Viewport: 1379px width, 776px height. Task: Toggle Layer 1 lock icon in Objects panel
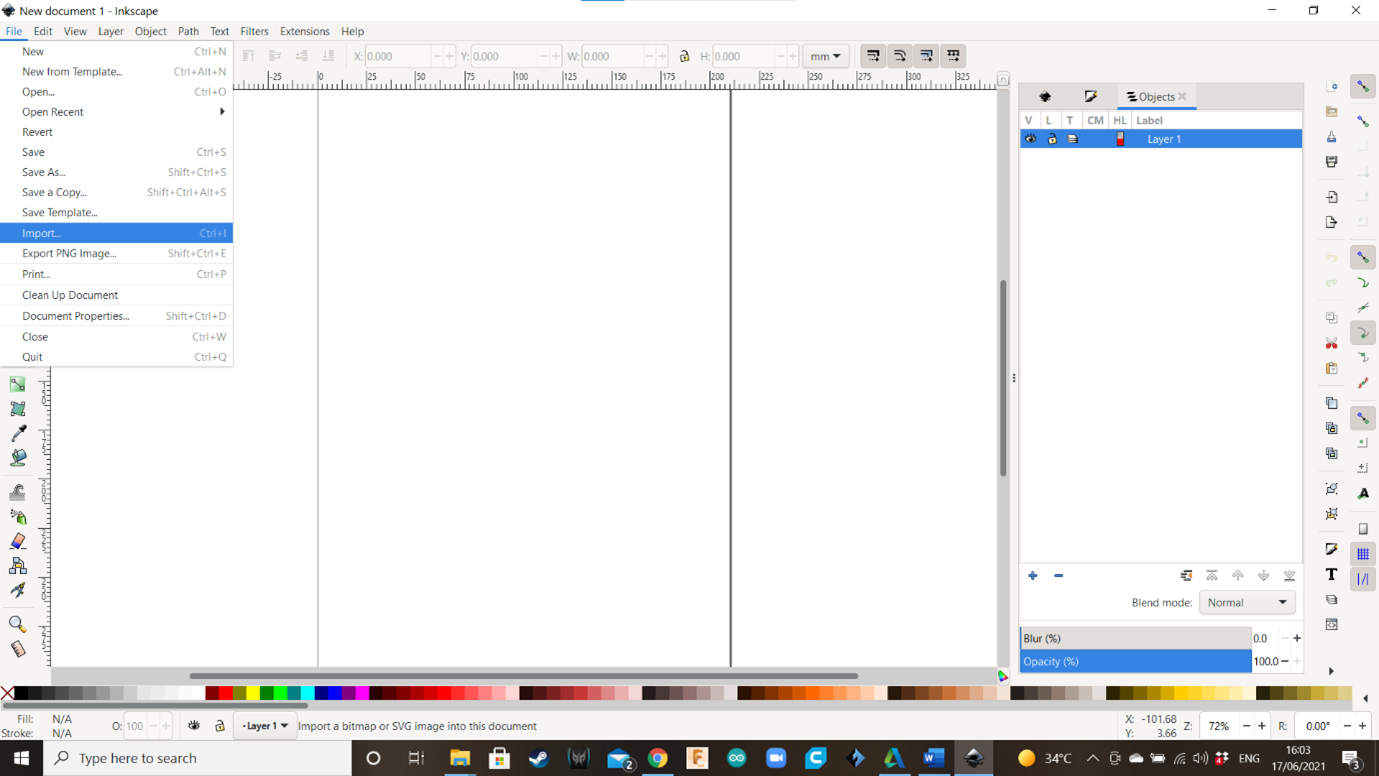[1051, 139]
